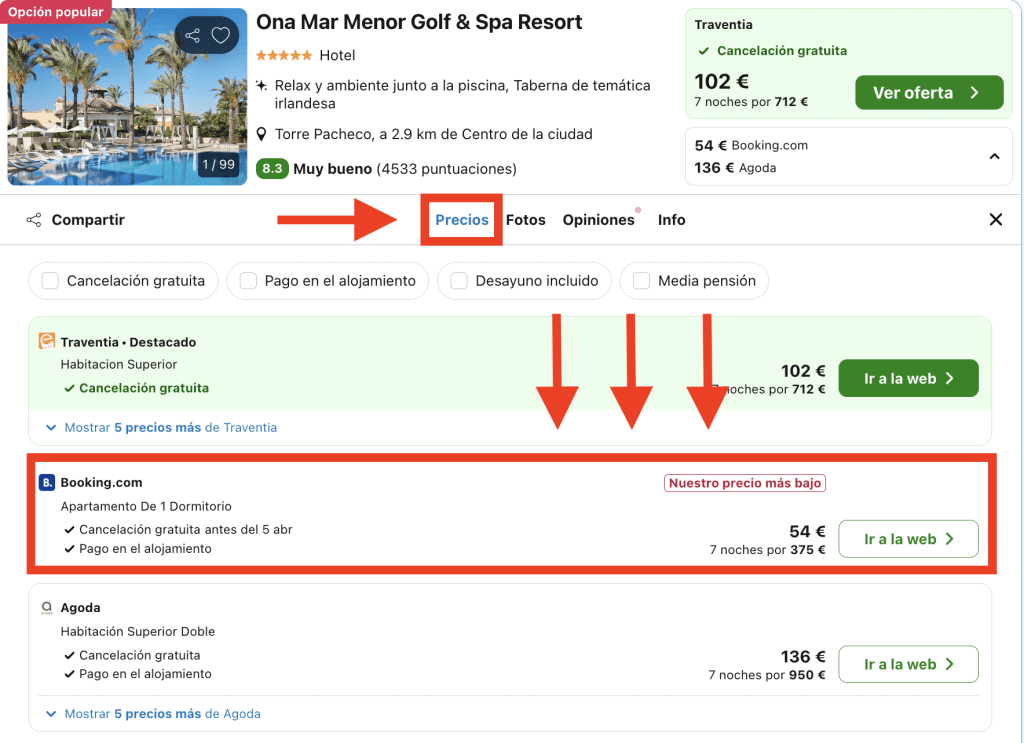Check the Pago en el alojamiento filter
The image size is (1024, 743).
248,281
